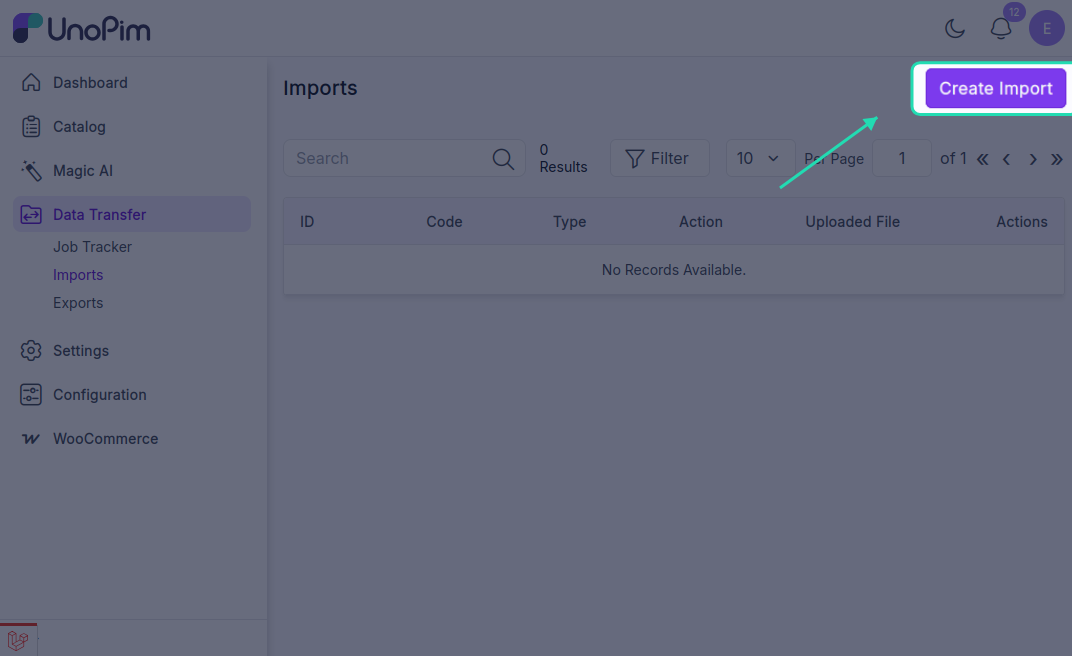1072x656 pixels.
Task: Click the Action column header
Action: [701, 221]
